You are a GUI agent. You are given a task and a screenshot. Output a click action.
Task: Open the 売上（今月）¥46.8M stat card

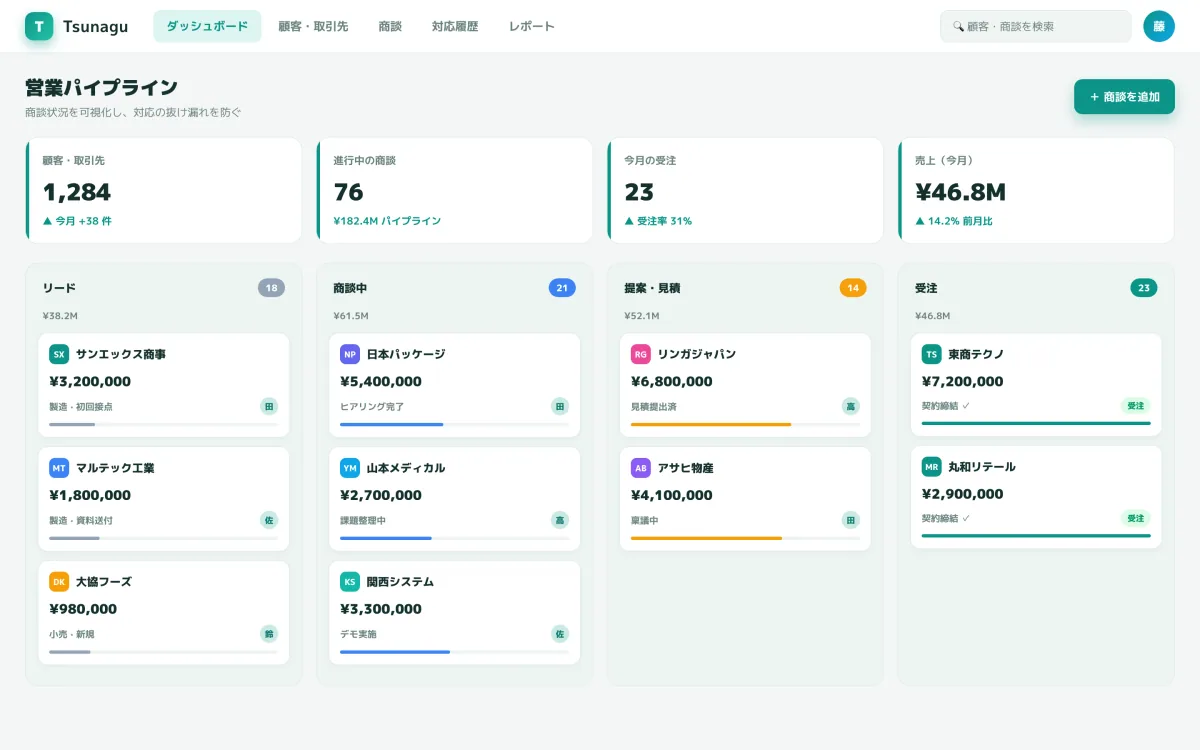click(x=1036, y=190)
